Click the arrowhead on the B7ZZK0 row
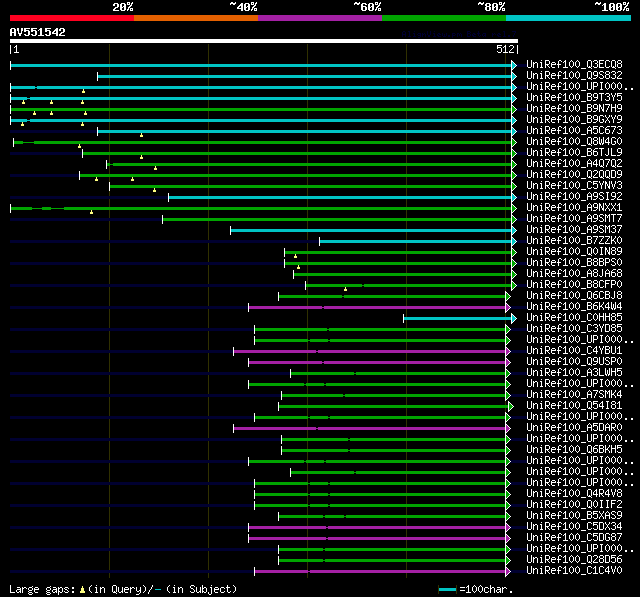Viewport: 640px width, 597px height. (x=514, y=241)
